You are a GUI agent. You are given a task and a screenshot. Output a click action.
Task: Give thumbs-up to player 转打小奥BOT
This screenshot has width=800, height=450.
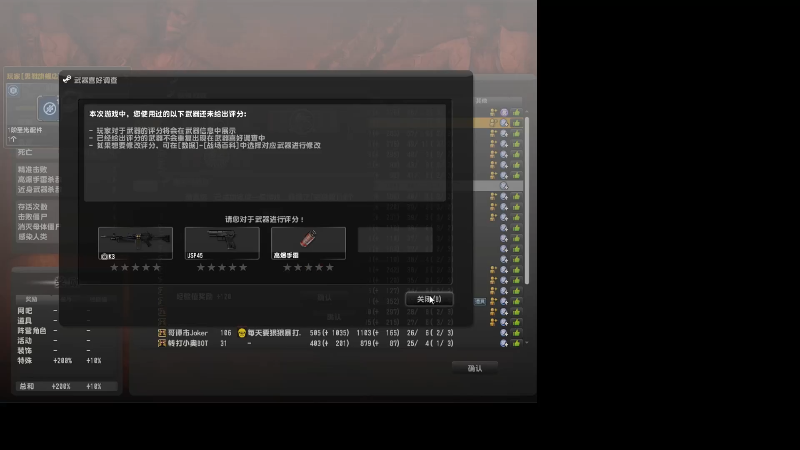[x=516, y=343]
